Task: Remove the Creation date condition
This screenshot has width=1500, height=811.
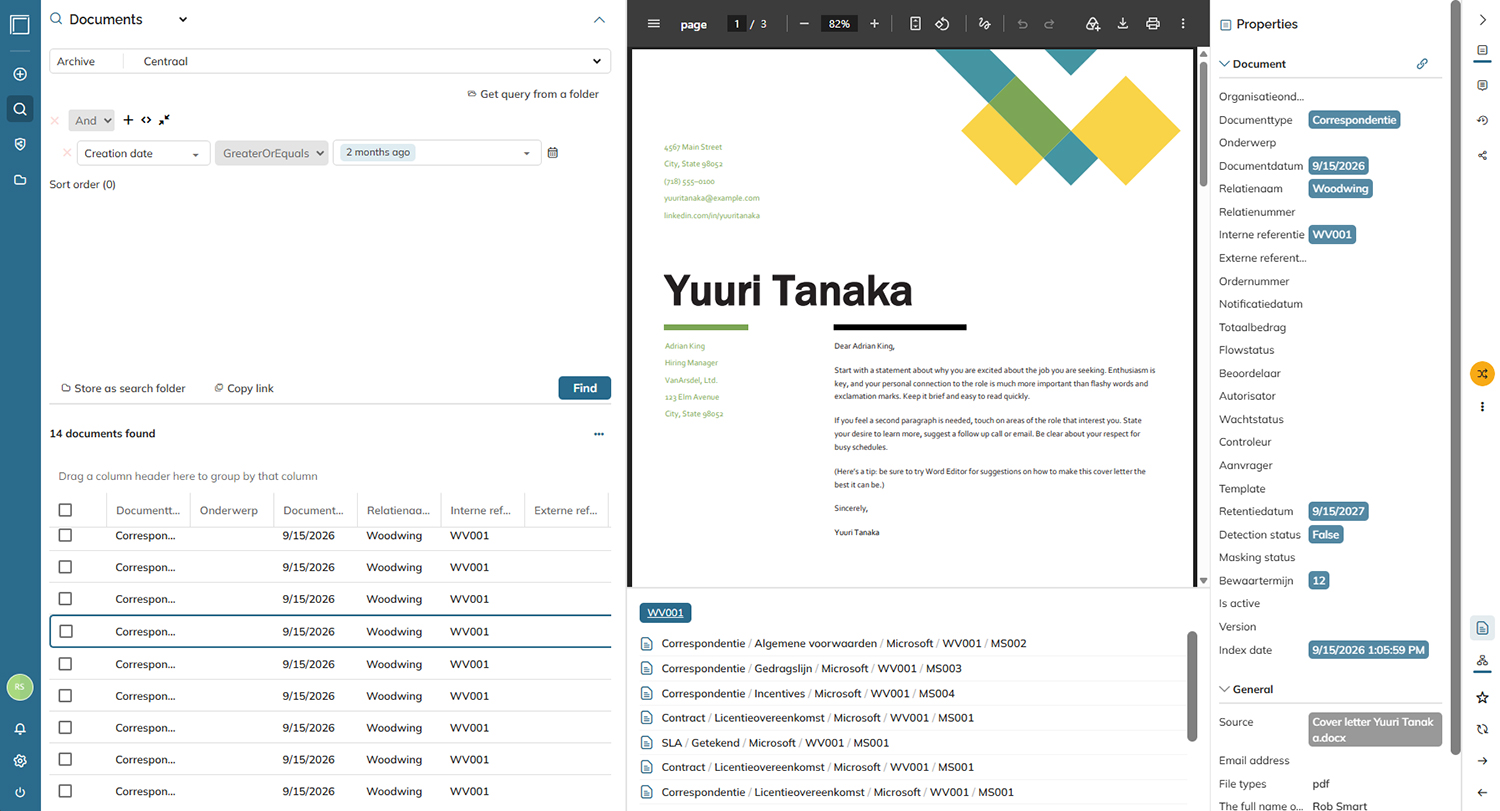Action: tap(67, 153)
